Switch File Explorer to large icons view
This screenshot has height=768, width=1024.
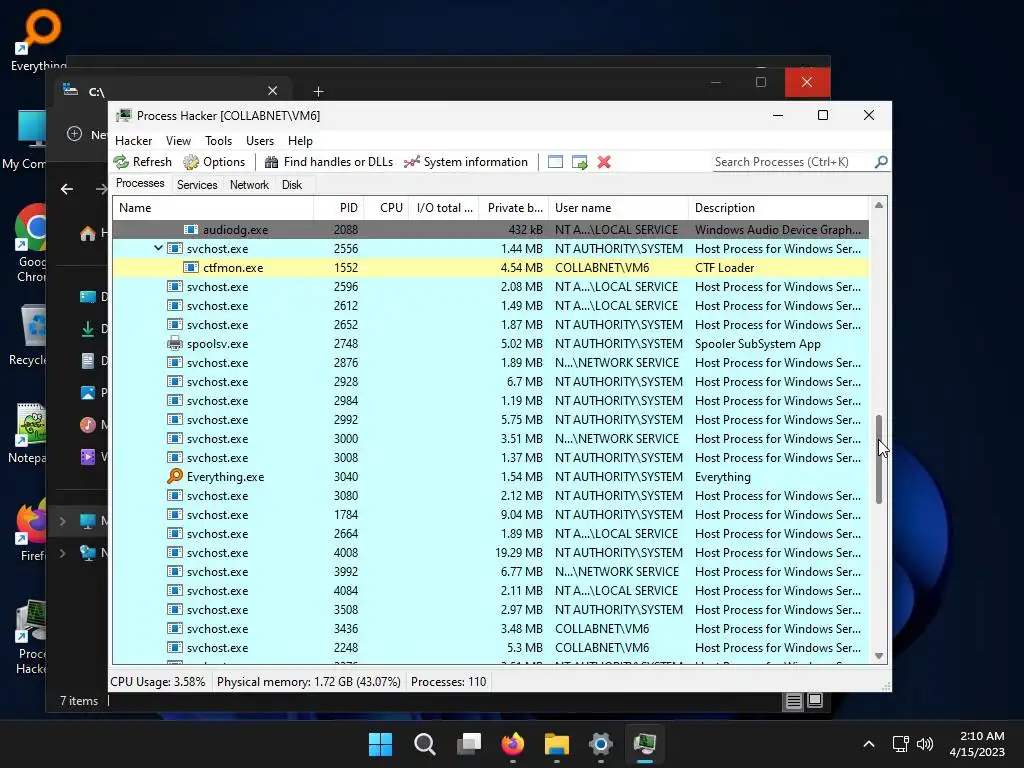click(x=815, y=701)
